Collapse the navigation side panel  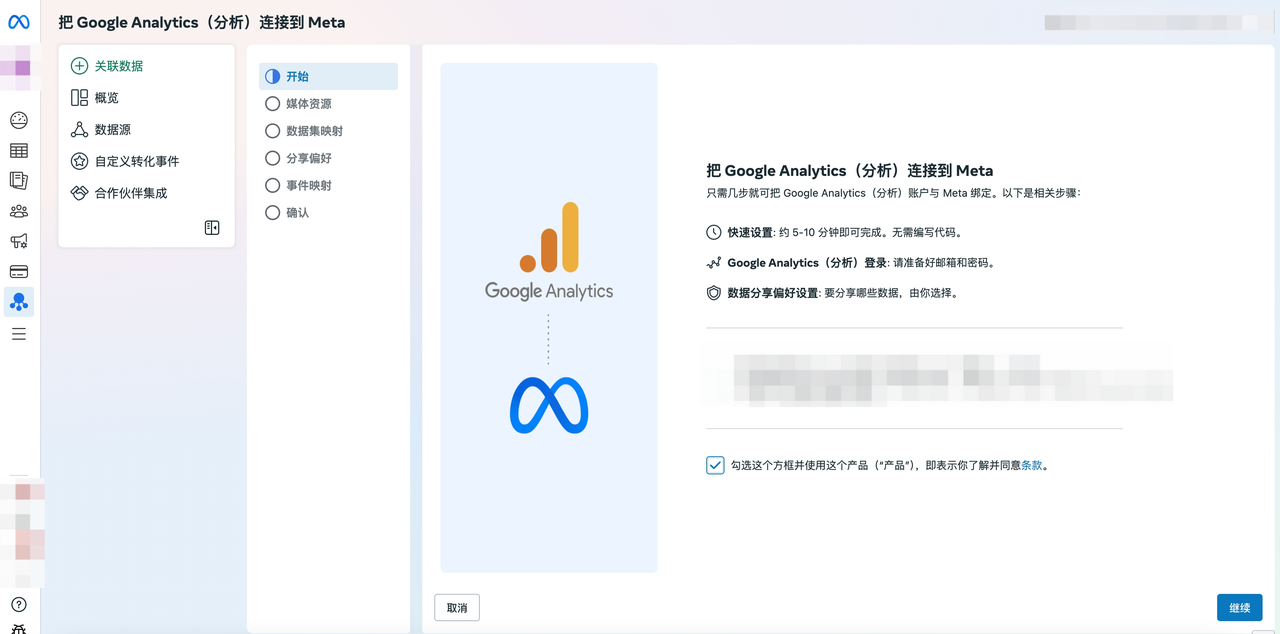point(212,228)
